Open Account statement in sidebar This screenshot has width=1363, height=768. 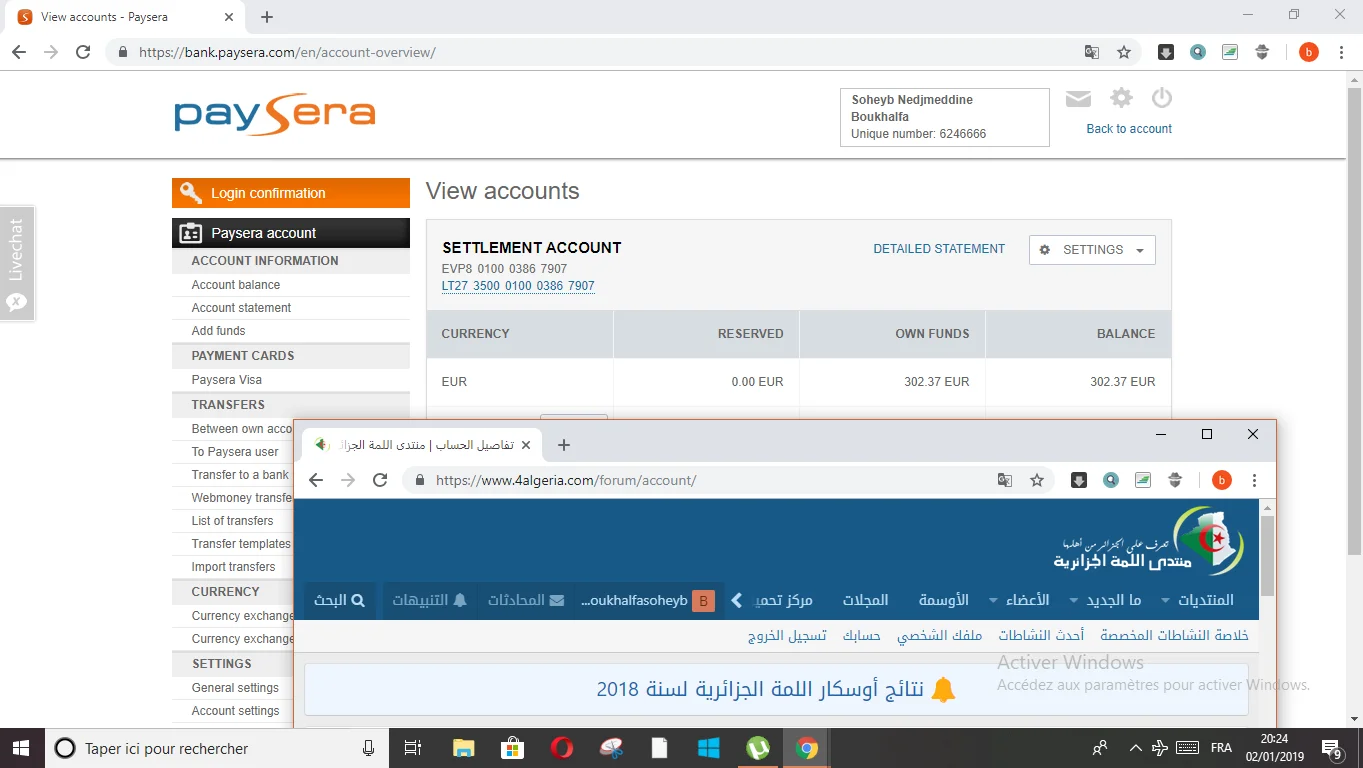241,308
